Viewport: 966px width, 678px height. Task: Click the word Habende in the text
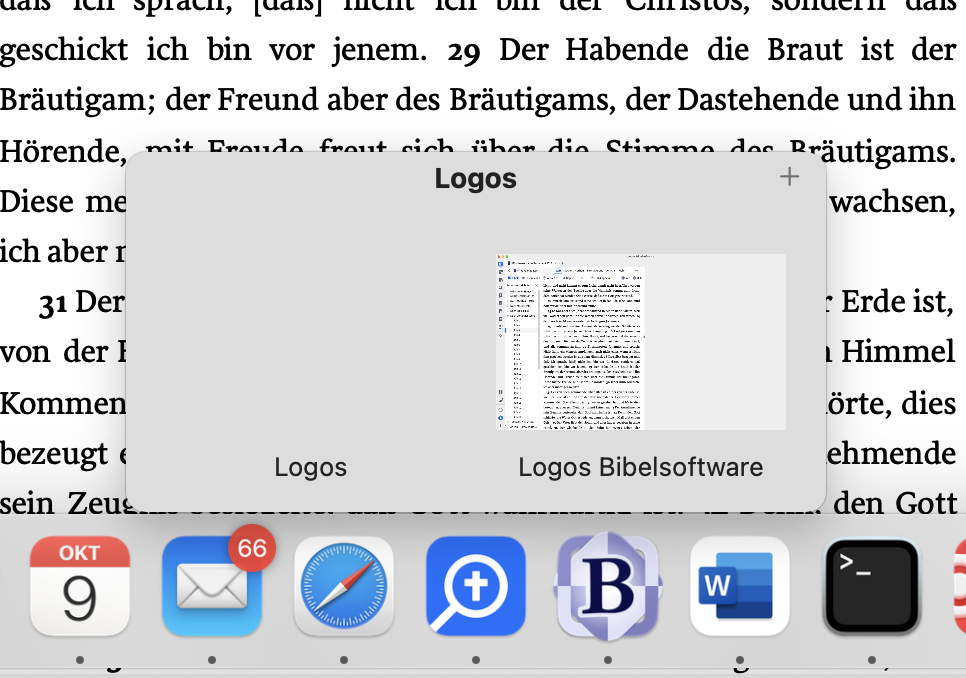pyautogui.click(x=627, y=49)
